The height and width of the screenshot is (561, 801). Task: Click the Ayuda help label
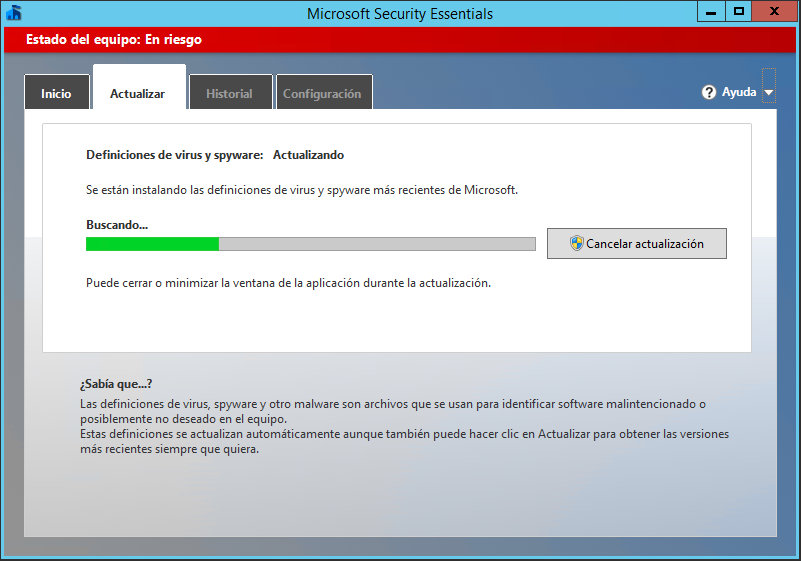[739, 92]
